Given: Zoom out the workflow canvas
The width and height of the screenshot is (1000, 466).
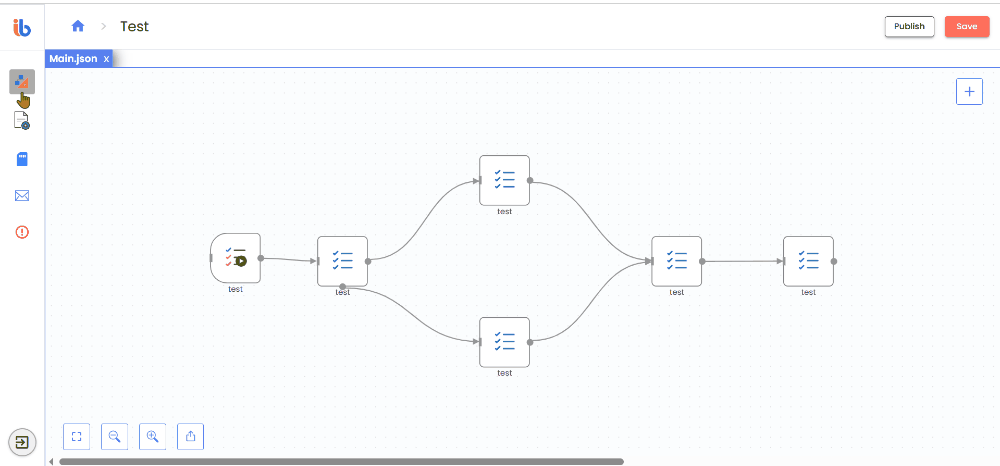Looking at the screenshot, I should point(115,437).
